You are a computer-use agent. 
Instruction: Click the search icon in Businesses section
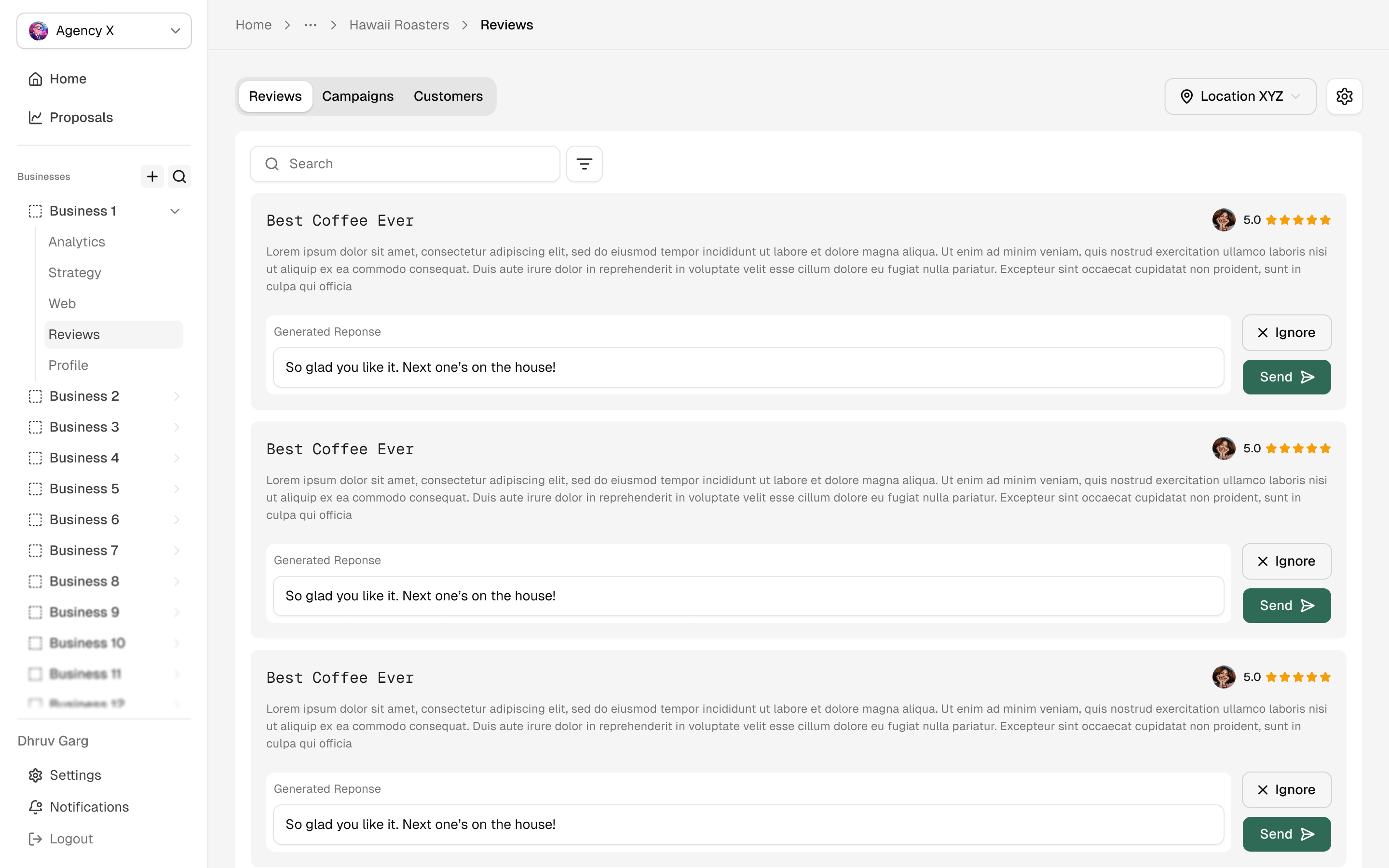pyautogui.click(x=179, y=176)
